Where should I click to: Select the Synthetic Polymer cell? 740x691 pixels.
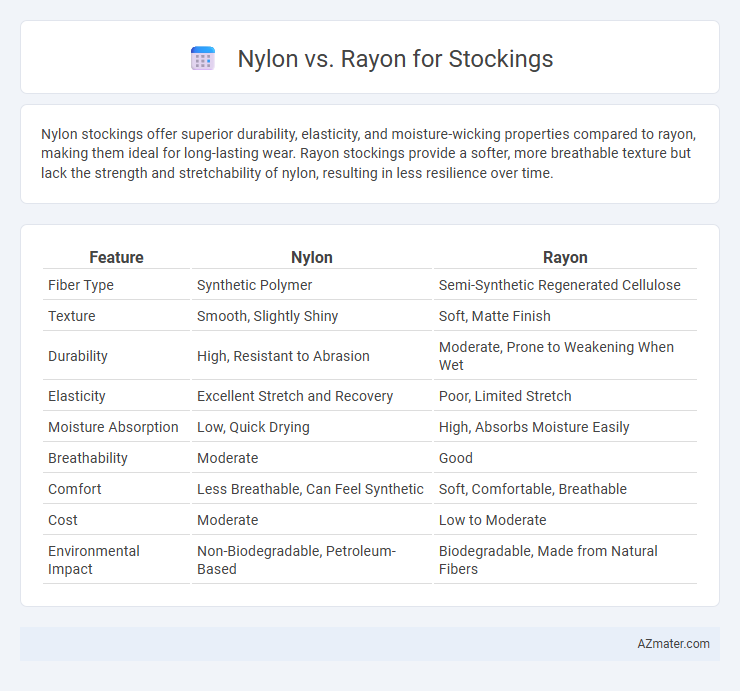(254, 285)
